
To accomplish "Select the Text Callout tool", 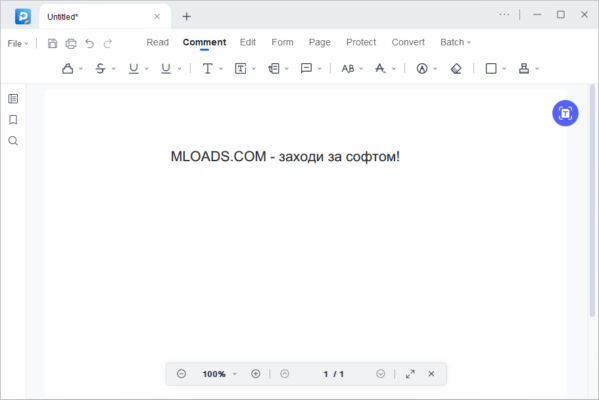I will pyautogui.click(x=274, y=68).
